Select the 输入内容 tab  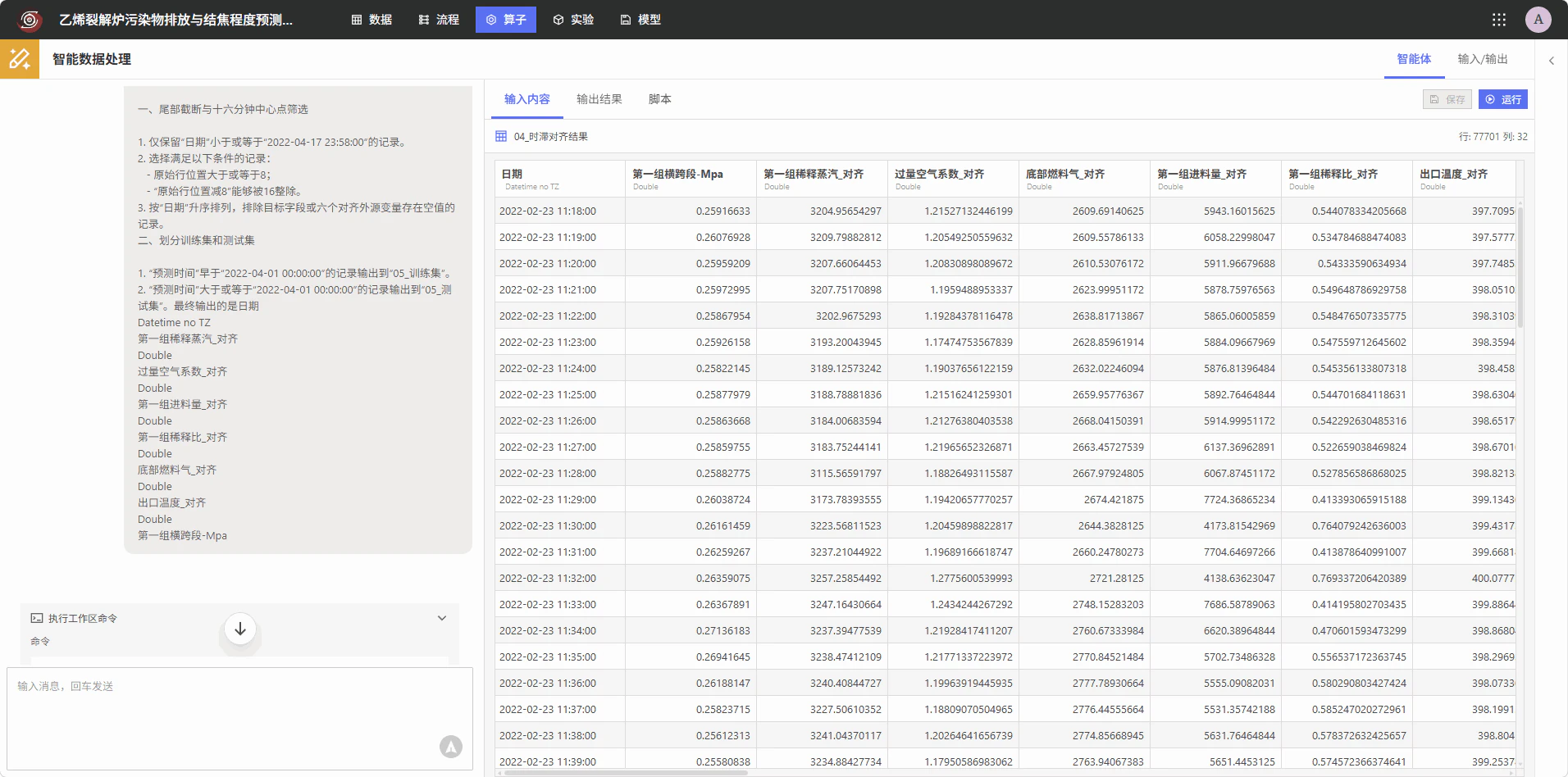(527, 99)
